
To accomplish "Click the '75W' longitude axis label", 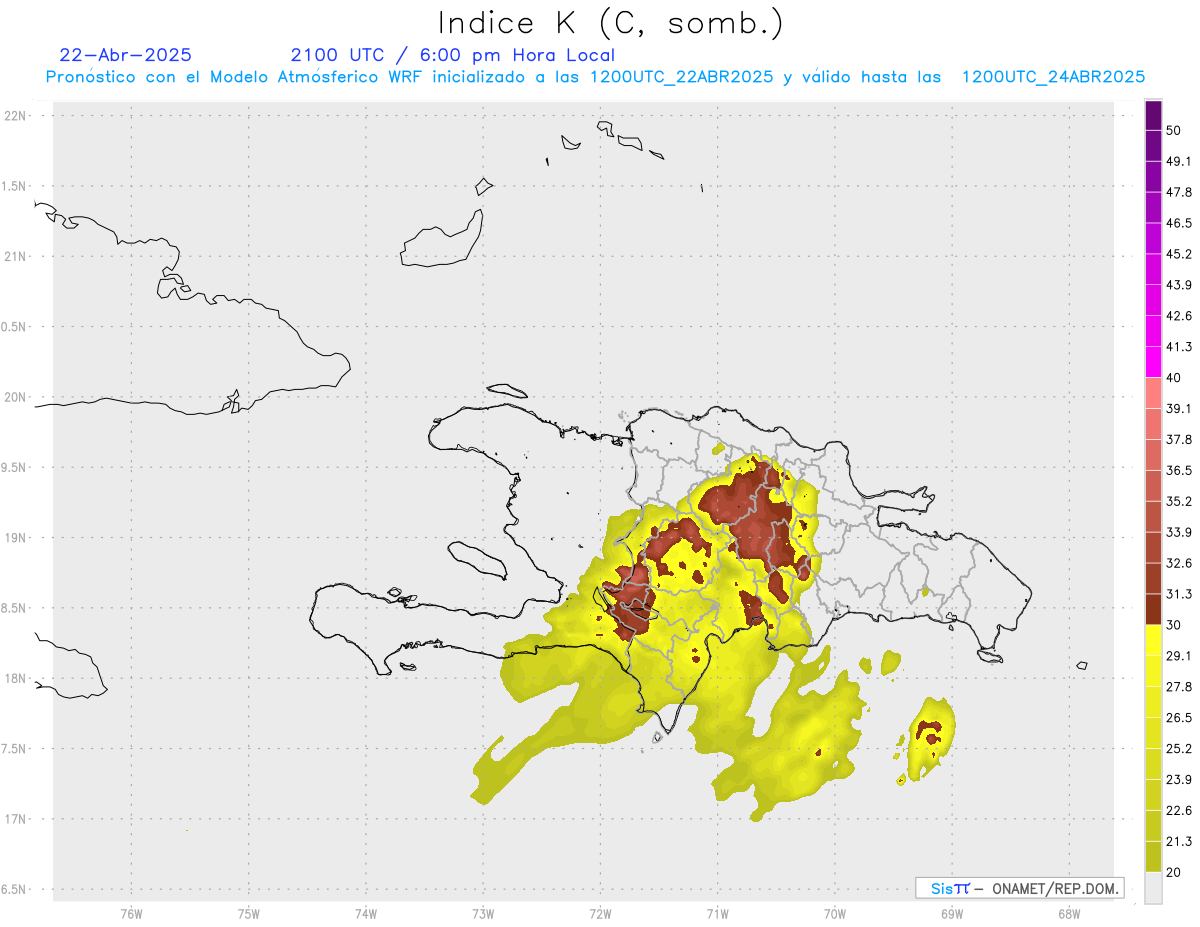I will click(x=248, y=914).
